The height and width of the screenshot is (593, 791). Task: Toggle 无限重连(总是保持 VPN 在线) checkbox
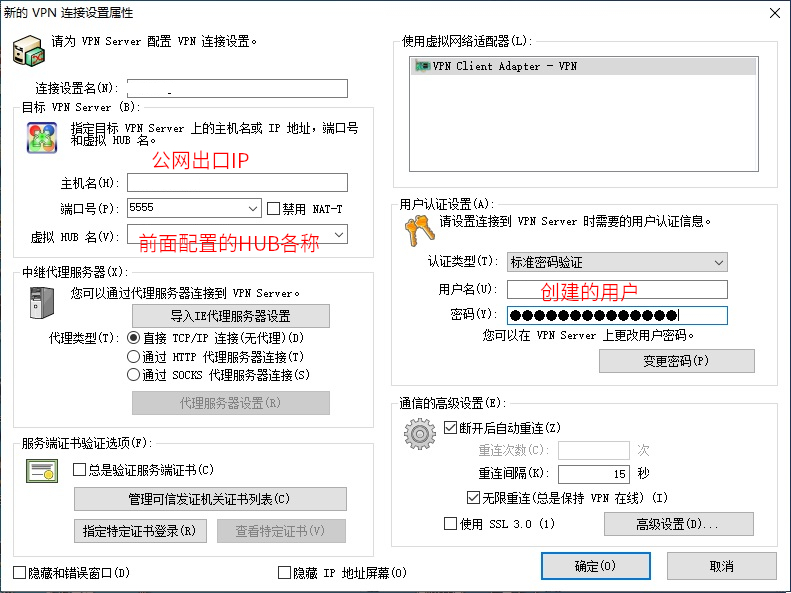coord(473,498)
